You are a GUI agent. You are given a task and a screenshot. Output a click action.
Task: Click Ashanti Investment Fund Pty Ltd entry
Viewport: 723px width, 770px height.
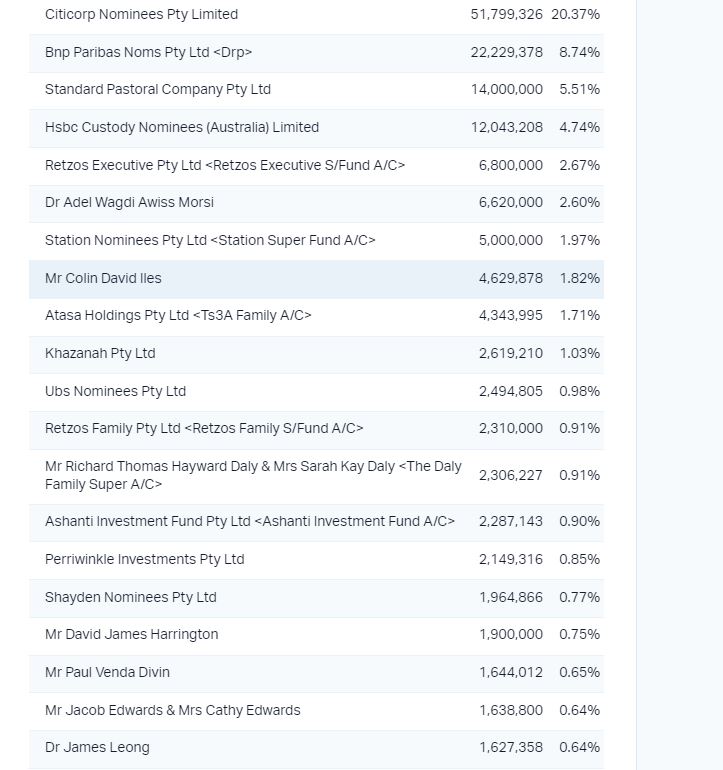[316, 522]
